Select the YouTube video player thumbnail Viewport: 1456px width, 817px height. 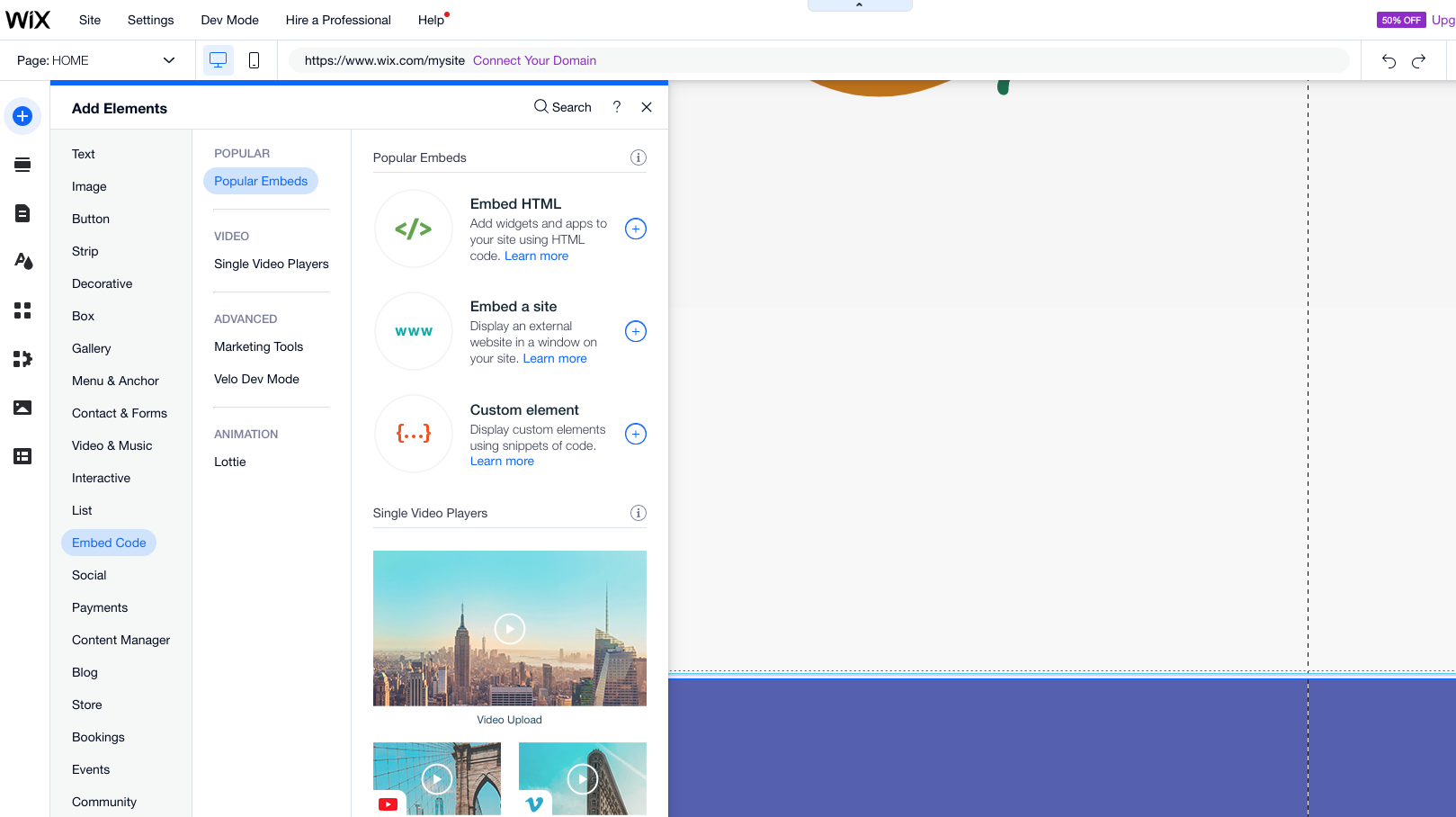pyautogui.click(x=437, y=778)
